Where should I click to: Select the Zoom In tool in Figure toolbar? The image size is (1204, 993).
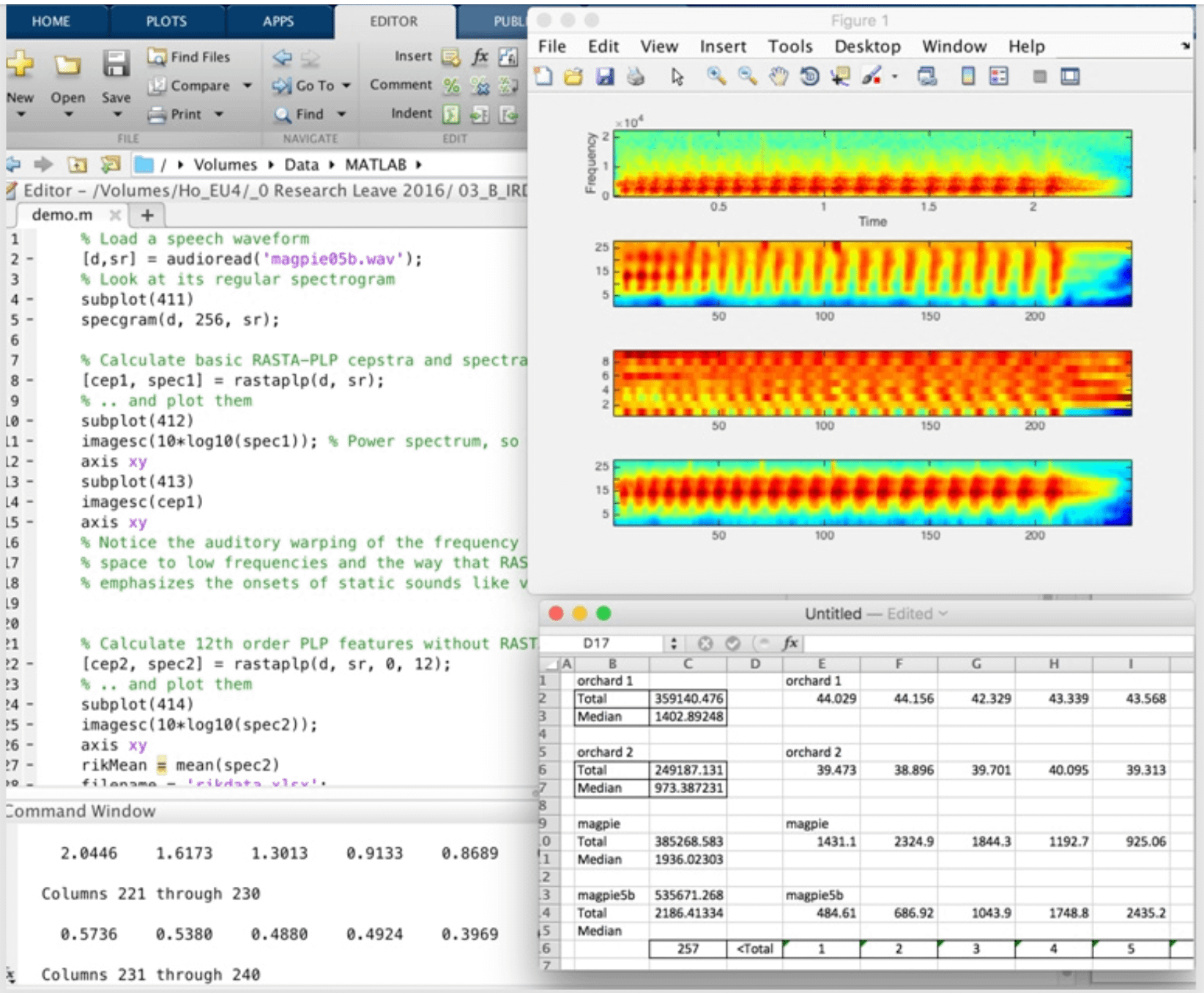pos(716,76)
